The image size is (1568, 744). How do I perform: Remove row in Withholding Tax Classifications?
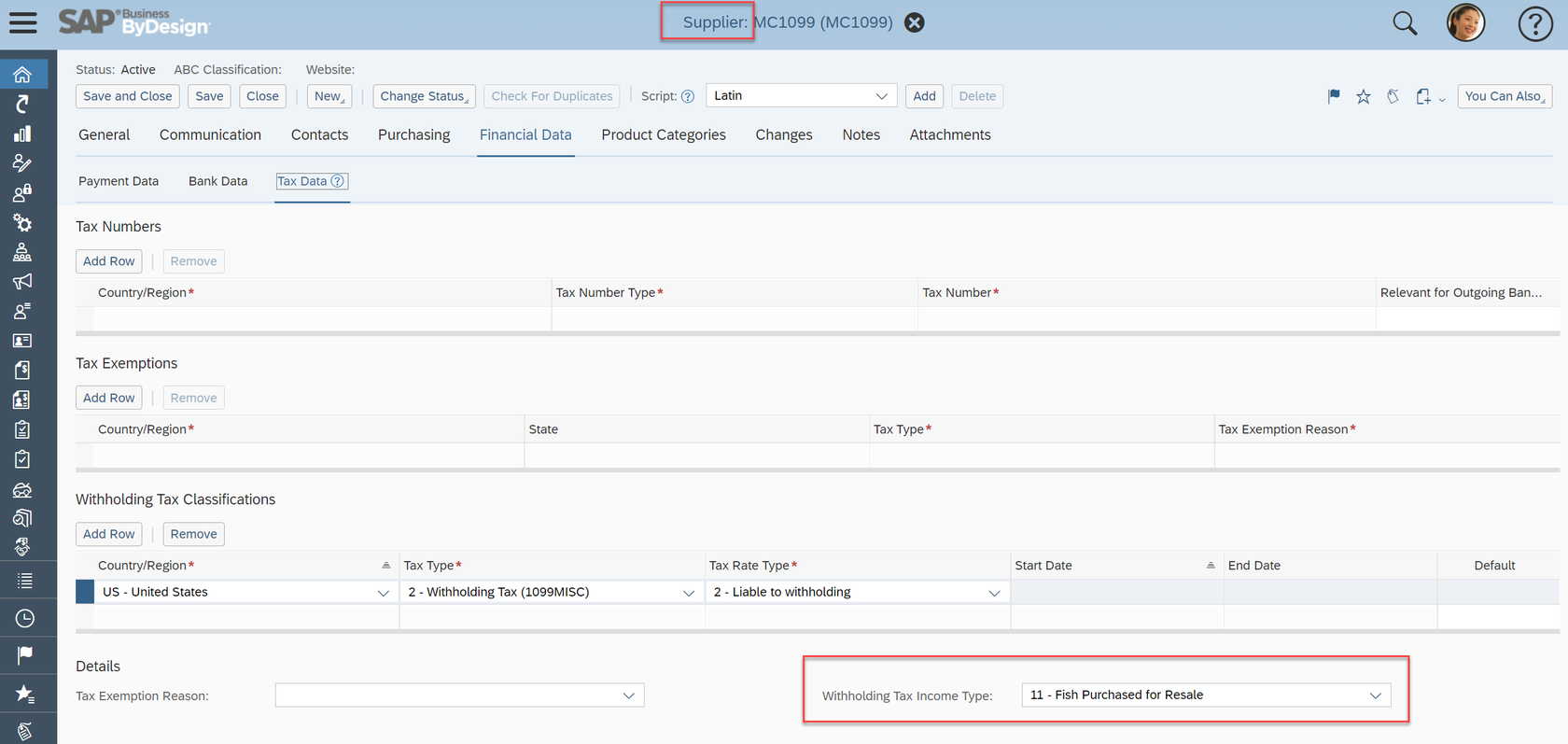pos(193,534)
